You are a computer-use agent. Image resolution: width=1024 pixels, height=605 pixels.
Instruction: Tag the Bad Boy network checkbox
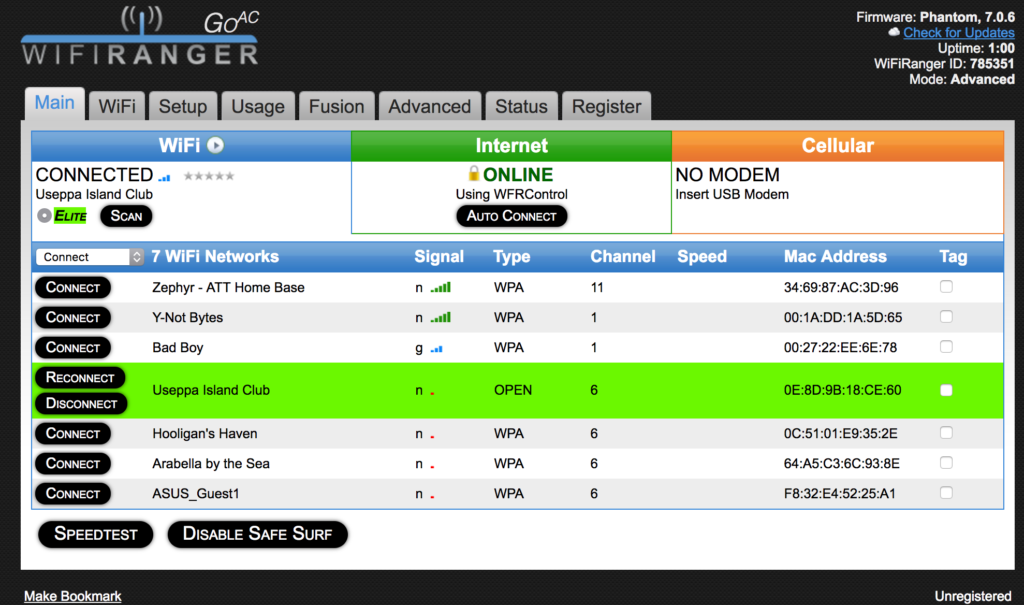click(946, 346)
